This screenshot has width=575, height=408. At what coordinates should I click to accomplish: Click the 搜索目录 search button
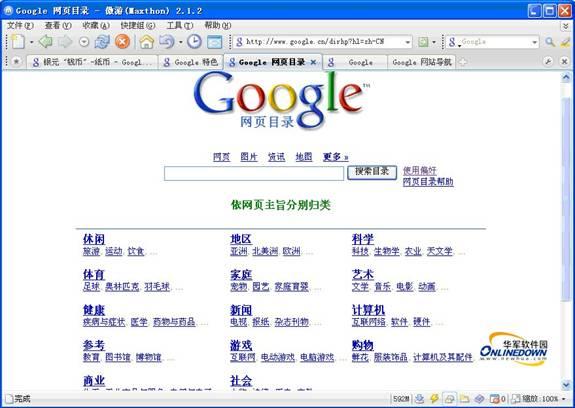pyautogui.click(x=372, y=172)
